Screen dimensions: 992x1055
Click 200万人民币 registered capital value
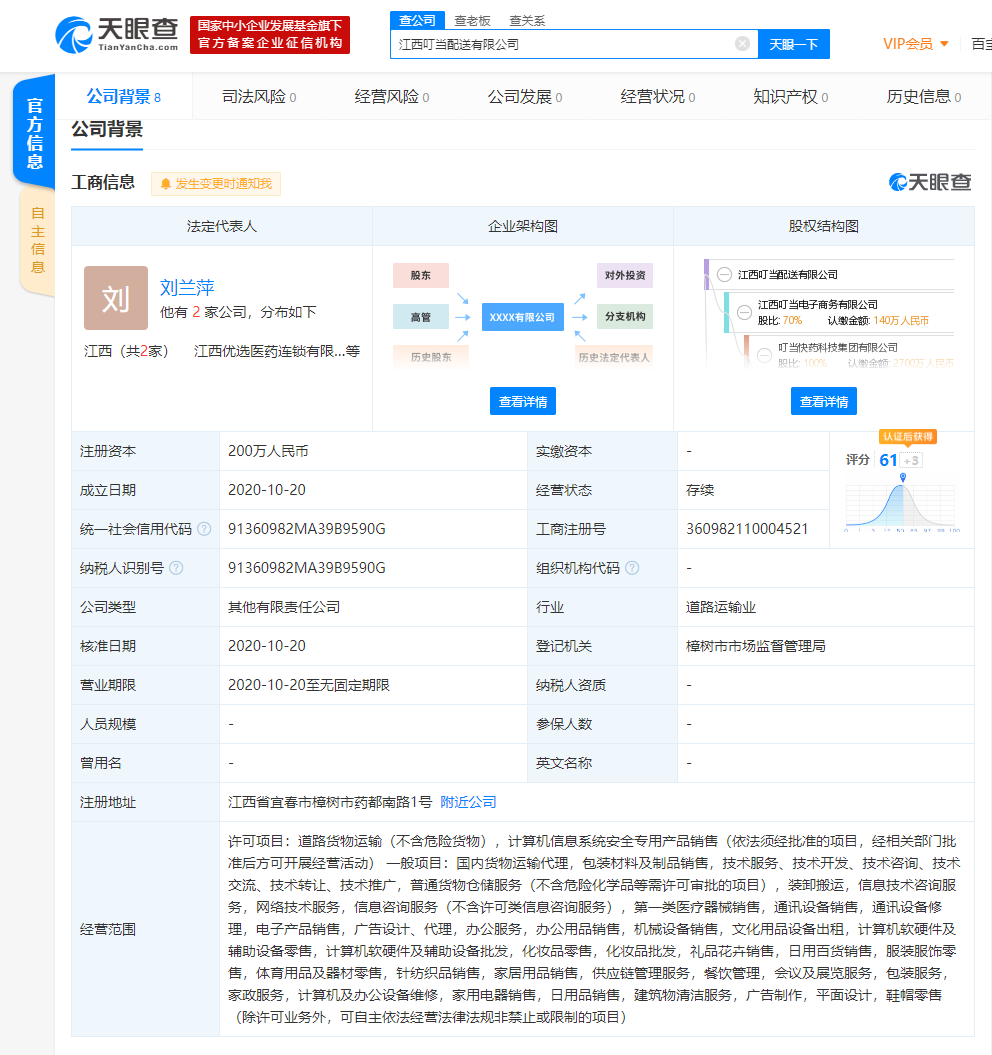(268, 451)
